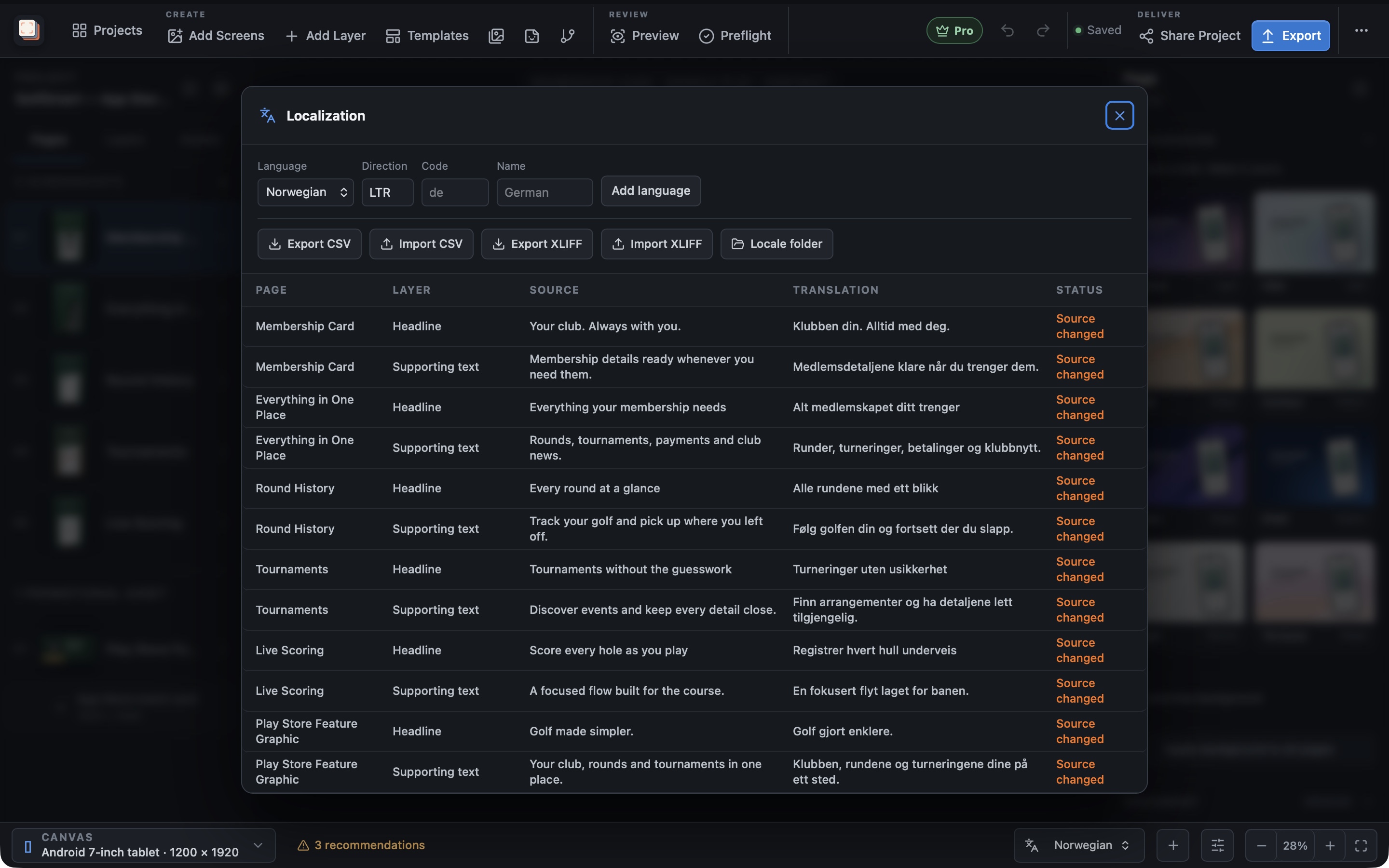Click the redo arrow icon

pos(1043,30)
